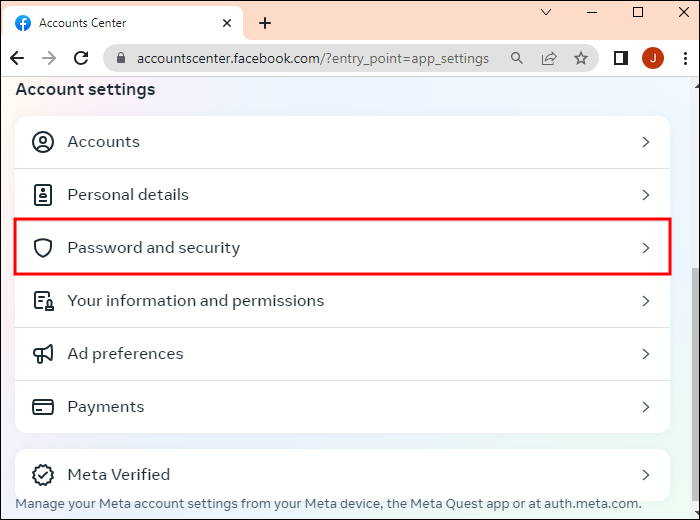
Task: Click the Ad preferences megaphone icon
Action: 43,354
